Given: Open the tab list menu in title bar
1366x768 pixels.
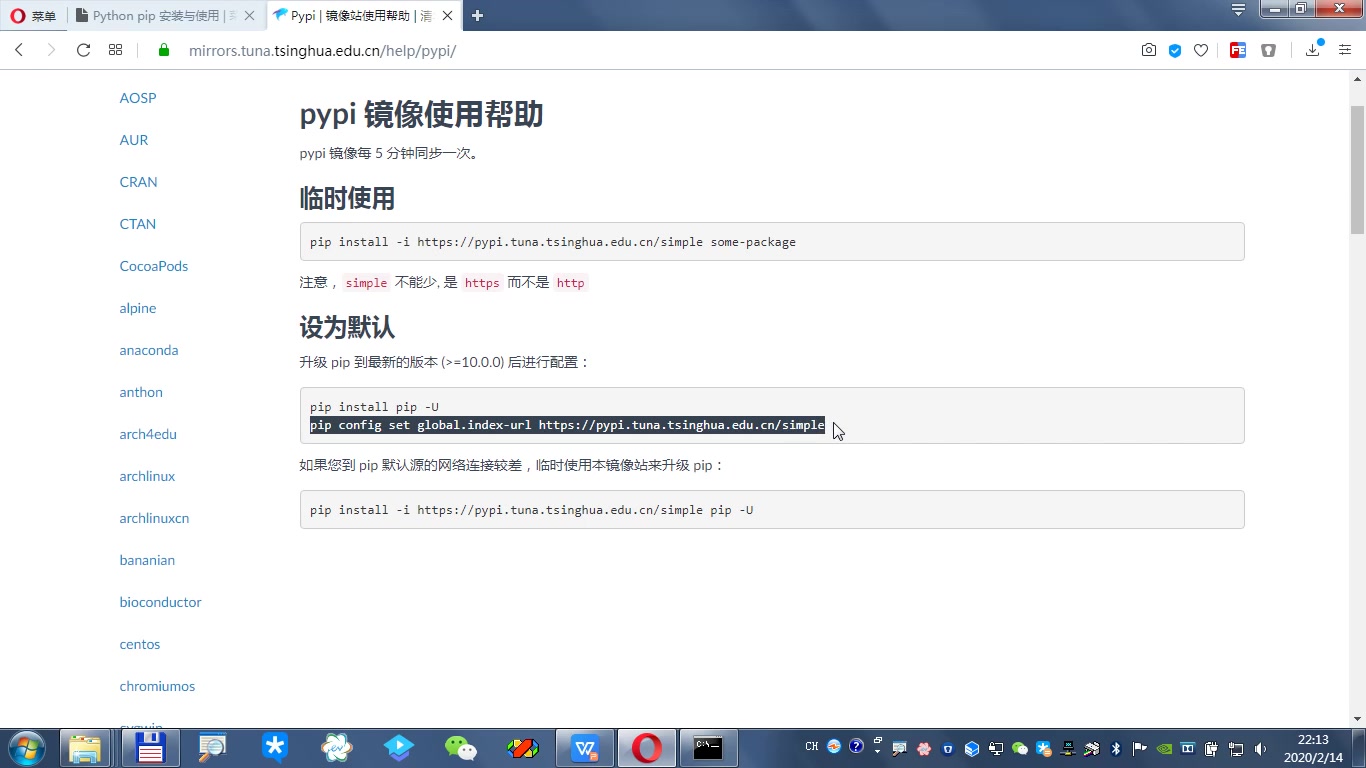Looking at the screenshot, I should (1239, 10).
